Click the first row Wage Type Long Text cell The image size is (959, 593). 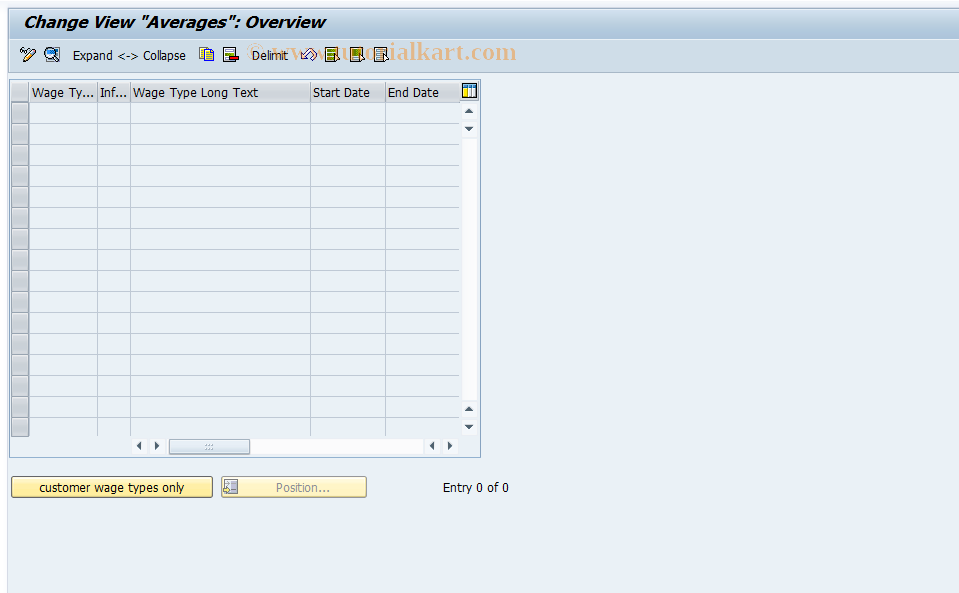pos(220,113)
